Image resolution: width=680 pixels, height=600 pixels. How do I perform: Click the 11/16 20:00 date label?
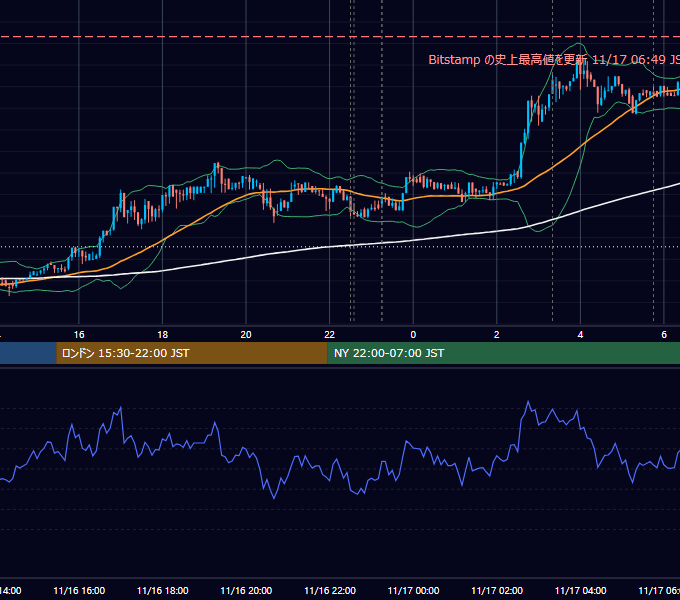tap(246, 590)
